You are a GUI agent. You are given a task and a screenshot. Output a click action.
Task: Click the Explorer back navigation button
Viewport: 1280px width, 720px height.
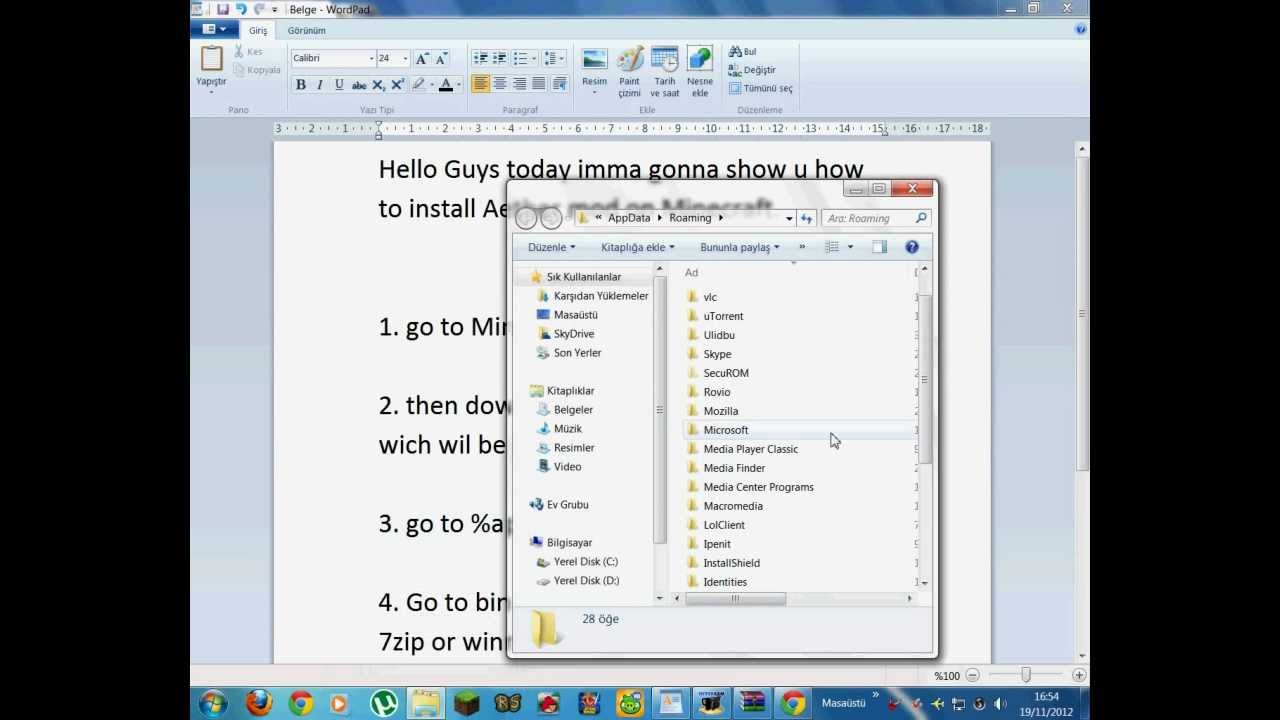click(x=527, y=219)
